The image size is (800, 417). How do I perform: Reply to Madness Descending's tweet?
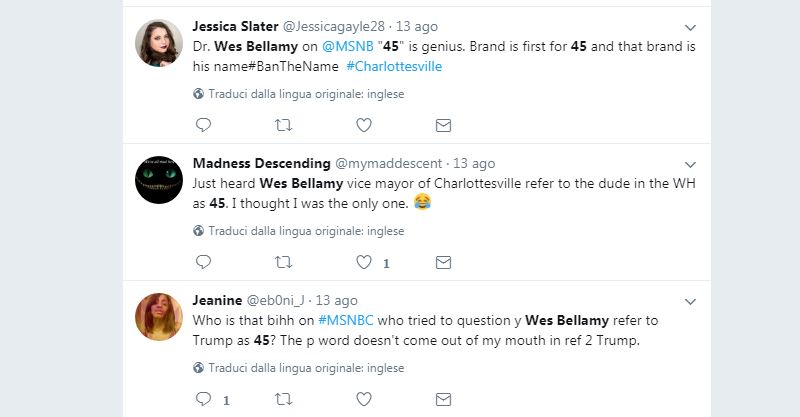(x=203, y=262)
